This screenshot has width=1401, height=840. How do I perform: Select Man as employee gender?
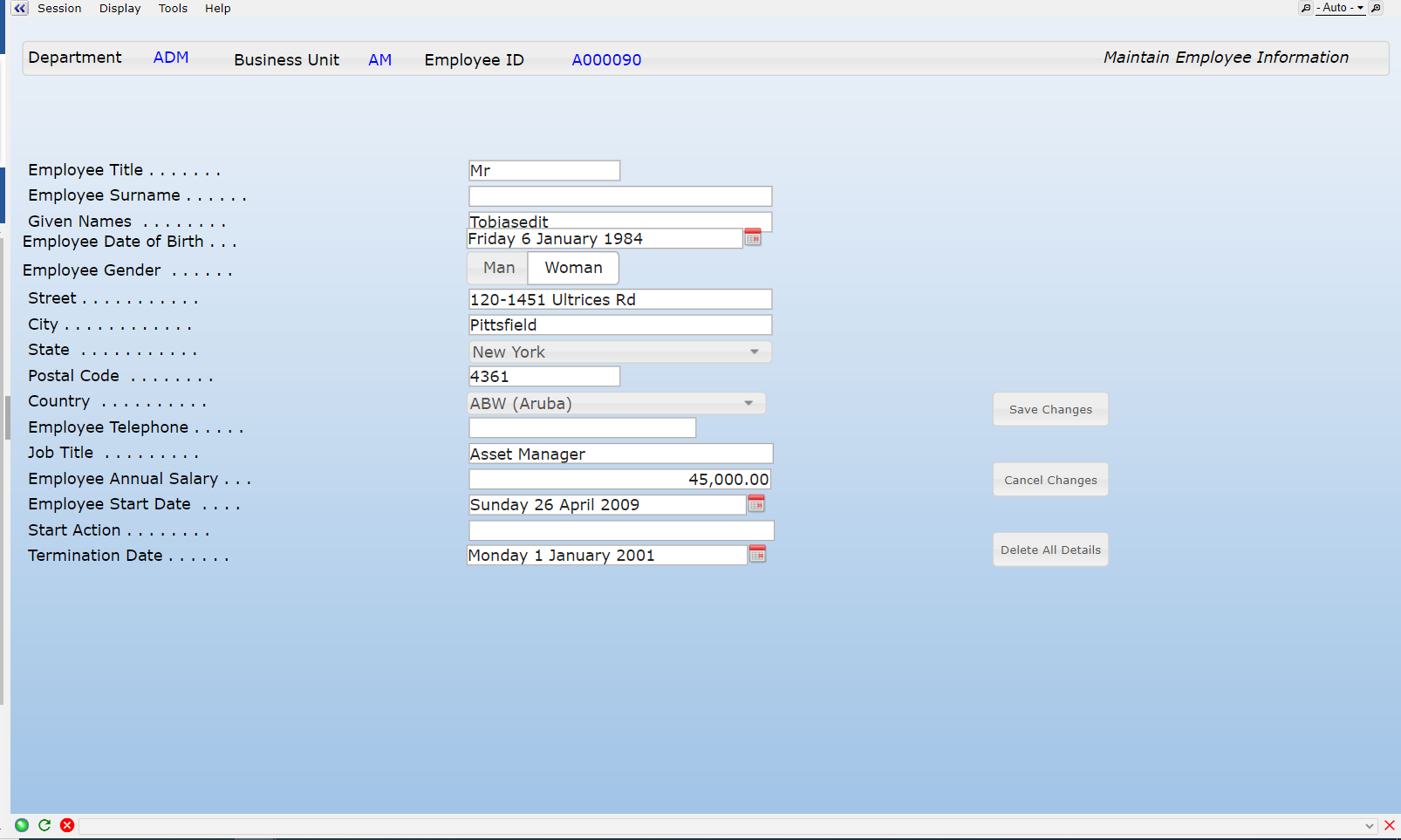click(x=499, y=268)
